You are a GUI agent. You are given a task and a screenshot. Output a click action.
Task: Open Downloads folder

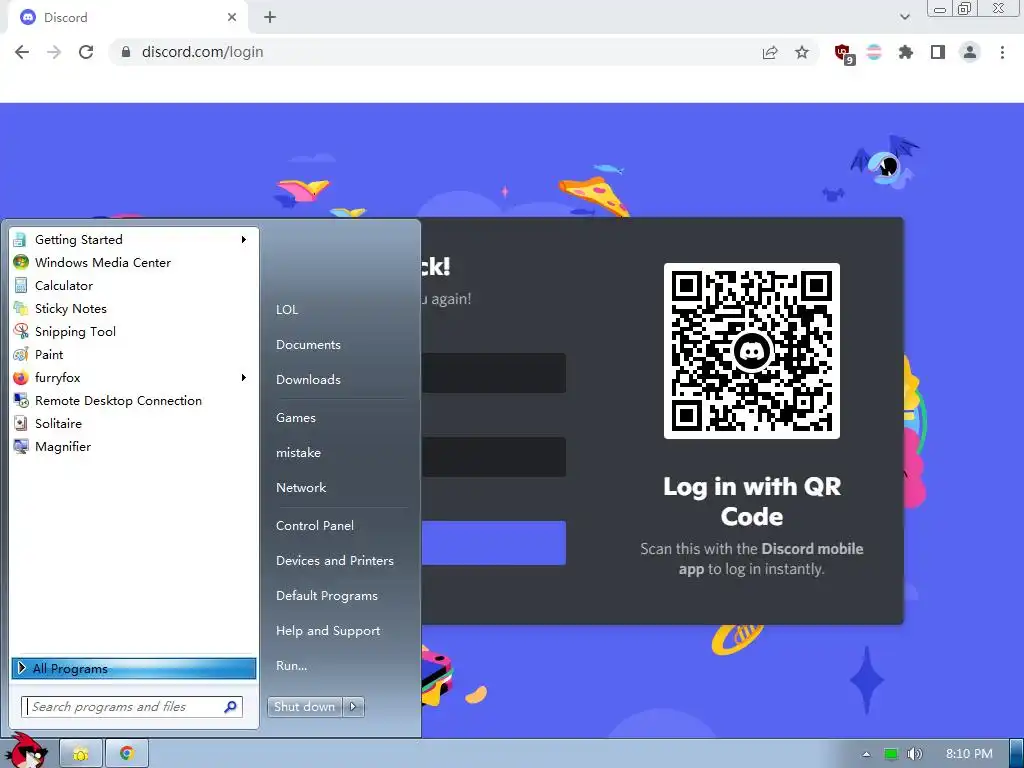[308, 379]
